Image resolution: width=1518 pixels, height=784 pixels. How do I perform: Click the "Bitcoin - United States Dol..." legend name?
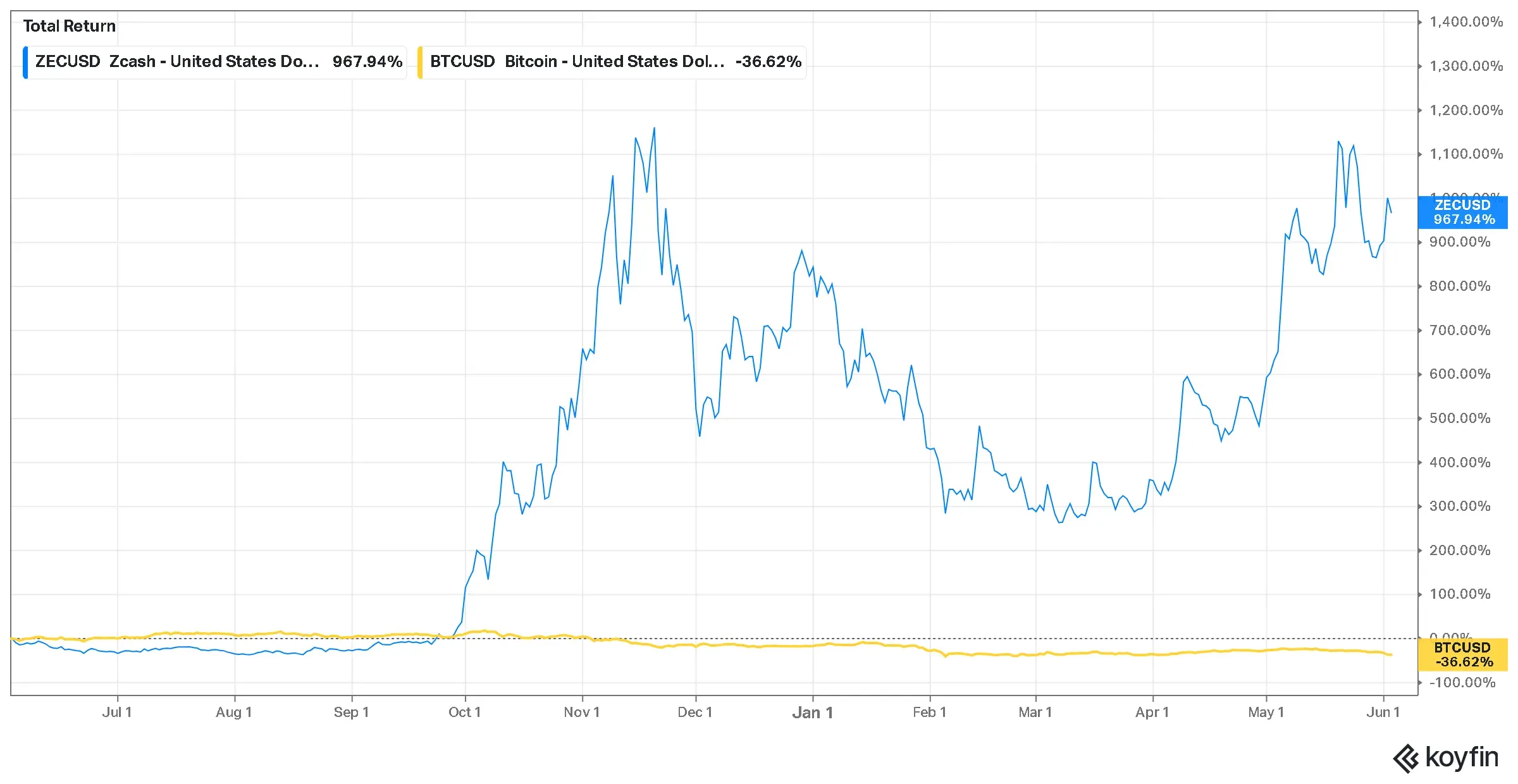coord(614,61)
